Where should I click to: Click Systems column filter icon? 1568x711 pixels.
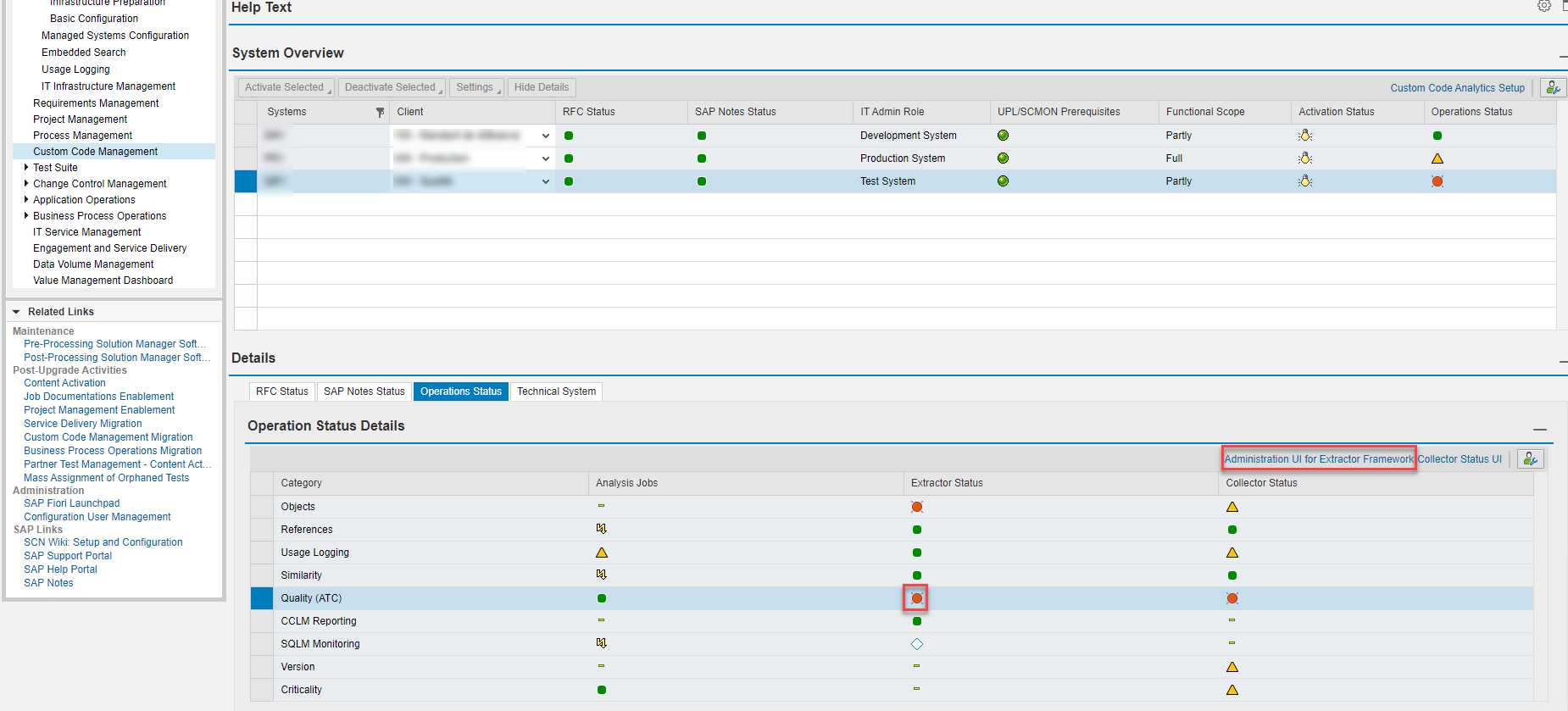(x=380, y=112)
